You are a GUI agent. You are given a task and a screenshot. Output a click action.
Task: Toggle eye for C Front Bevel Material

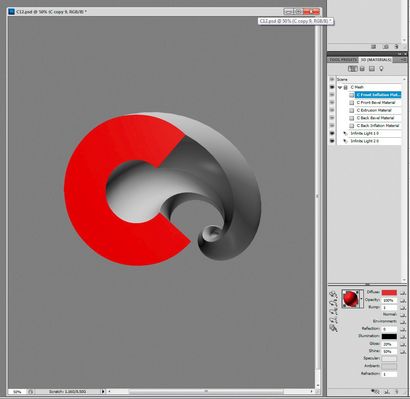coord(332,103)
